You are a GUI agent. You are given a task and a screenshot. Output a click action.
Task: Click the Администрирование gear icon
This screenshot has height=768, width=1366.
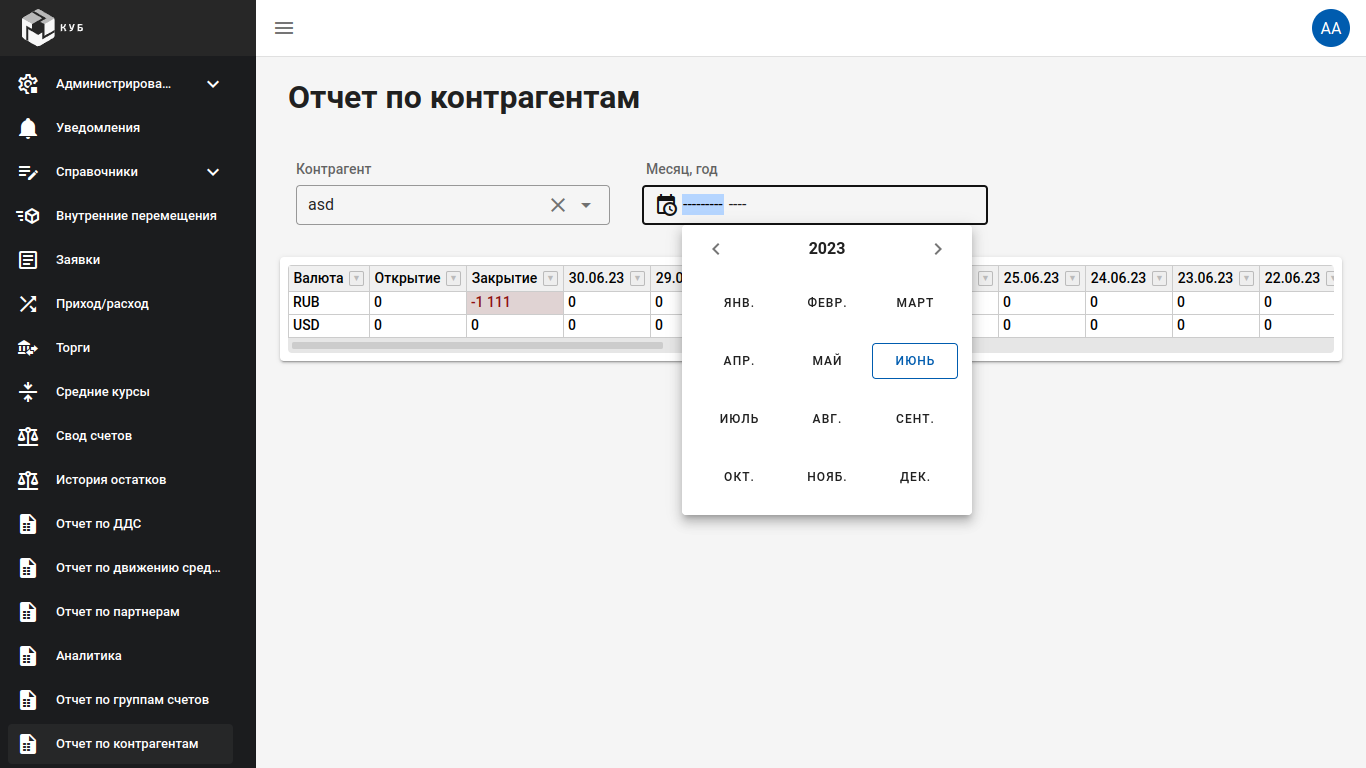tap(28, 84)
